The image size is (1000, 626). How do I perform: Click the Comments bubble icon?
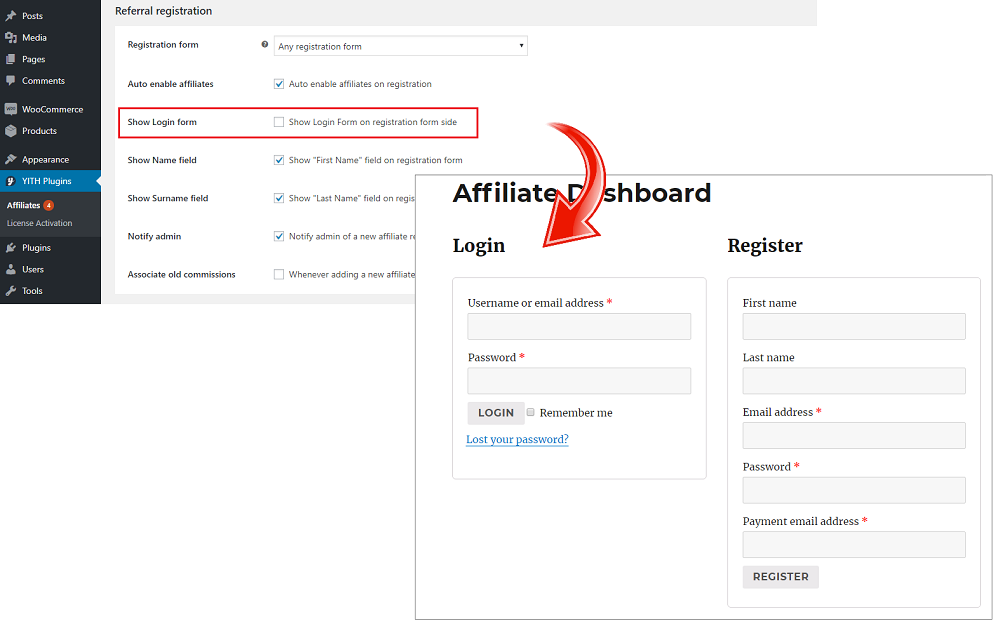point(11,81)
